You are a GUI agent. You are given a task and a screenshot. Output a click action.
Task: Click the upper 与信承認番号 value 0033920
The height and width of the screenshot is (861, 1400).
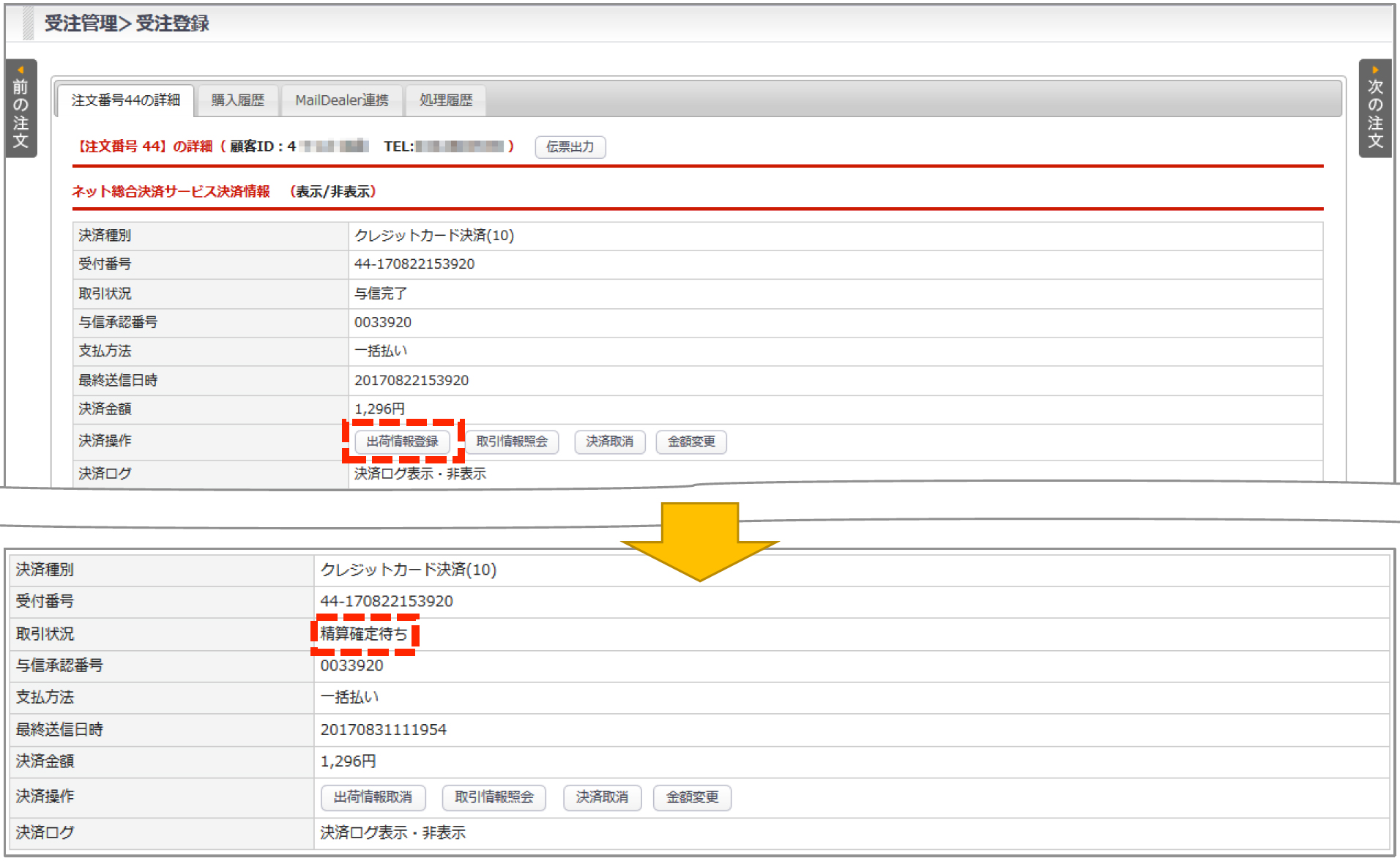pos(383,322)
